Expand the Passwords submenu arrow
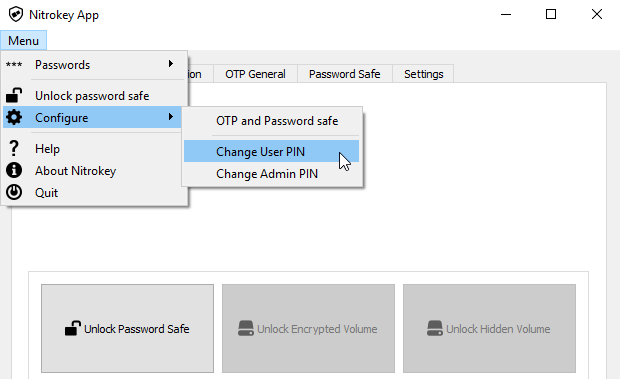 [171, 64]
